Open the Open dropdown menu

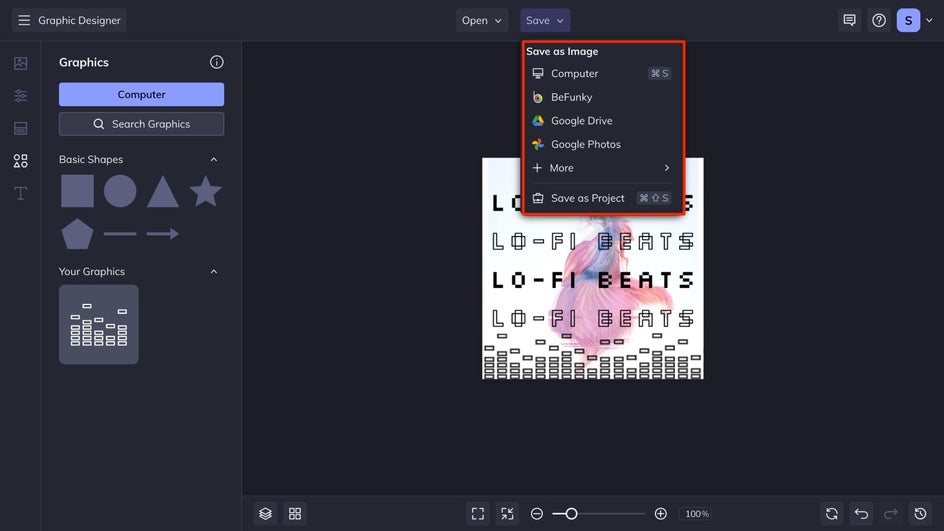(x=482, y=20)
